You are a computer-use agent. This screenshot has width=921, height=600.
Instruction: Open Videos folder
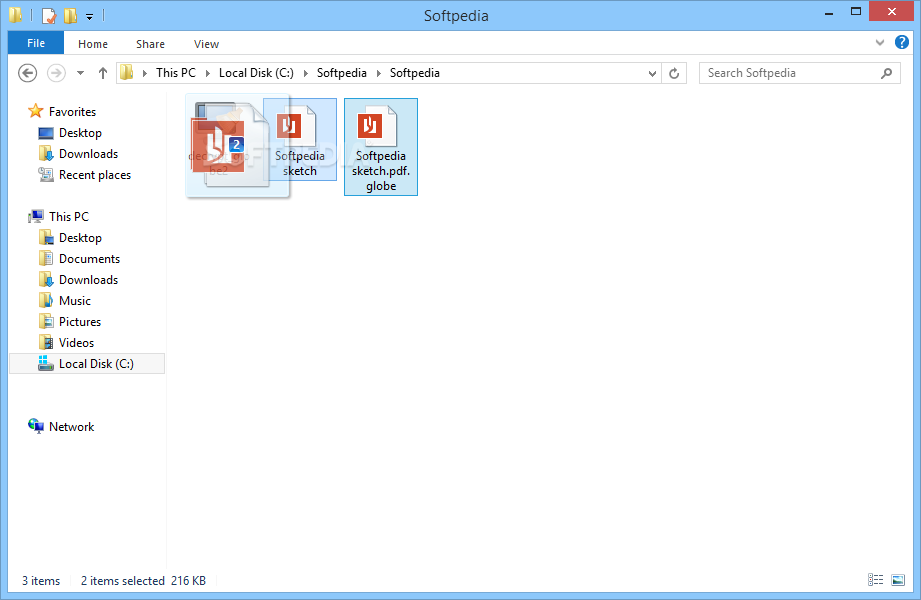pyautogui.click(x=76, y=343)
